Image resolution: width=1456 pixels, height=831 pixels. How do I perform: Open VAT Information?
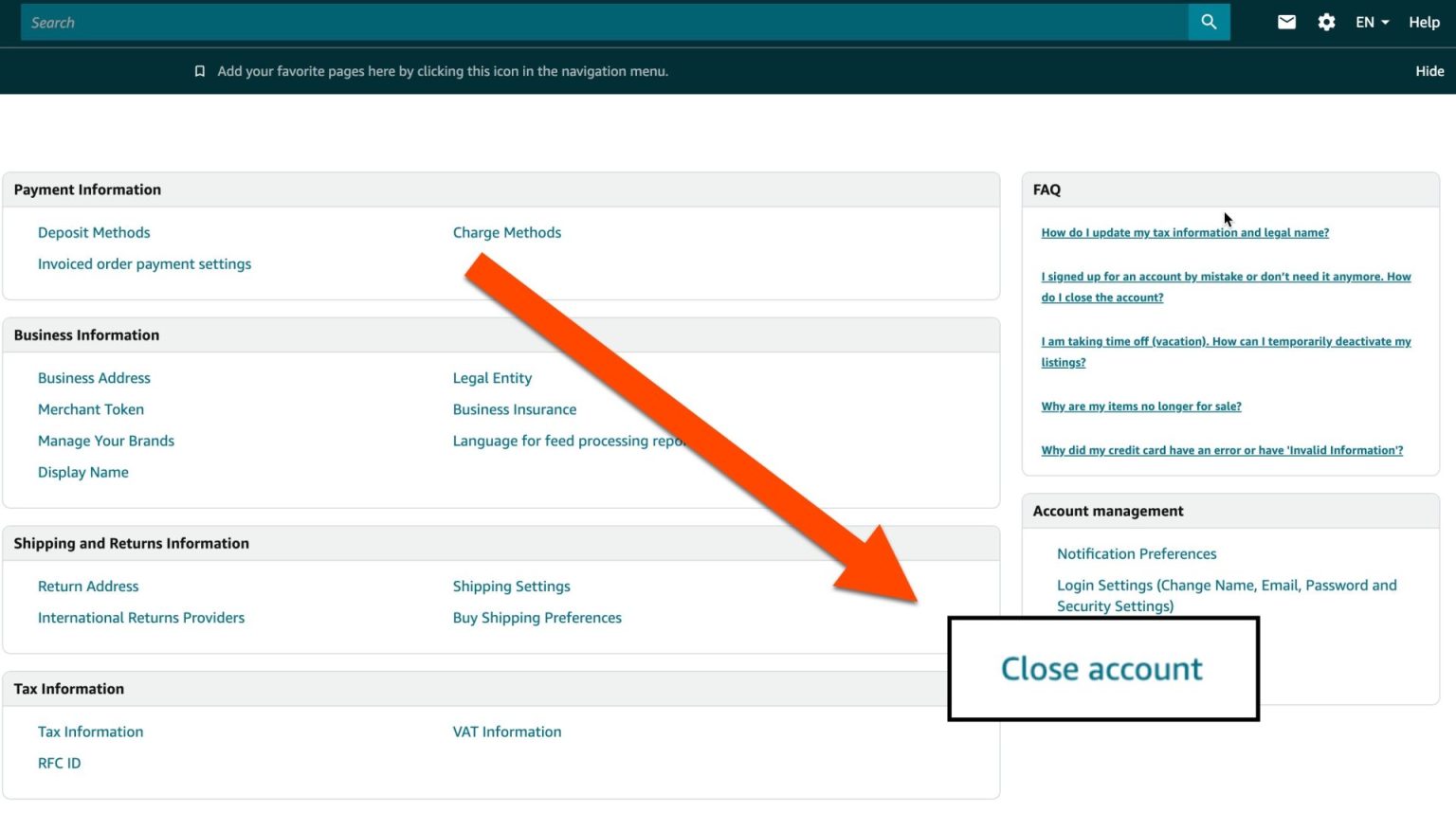(x=506, y=731)
